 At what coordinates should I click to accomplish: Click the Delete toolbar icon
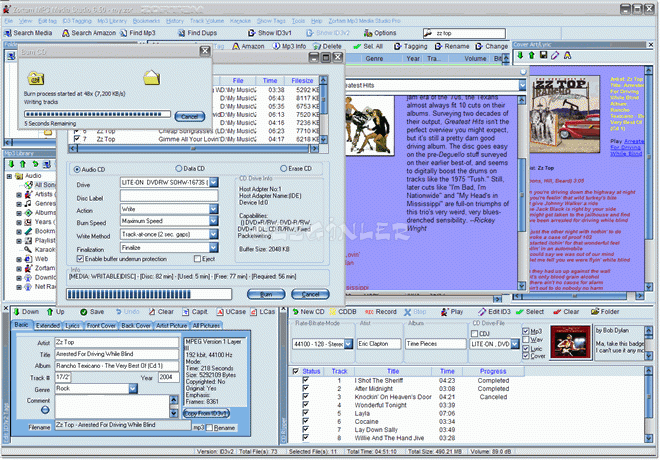coord(317,46)
